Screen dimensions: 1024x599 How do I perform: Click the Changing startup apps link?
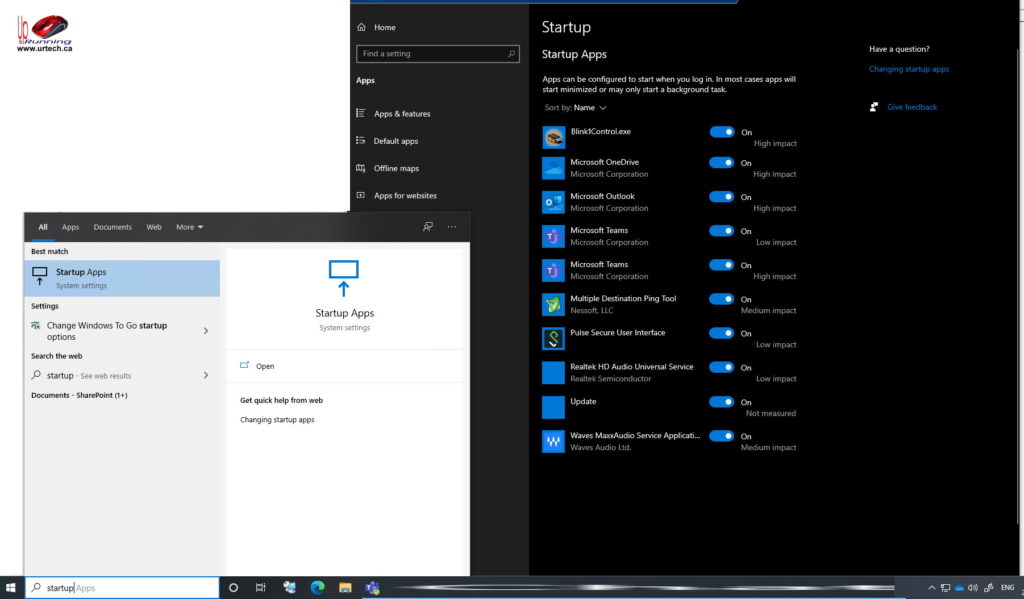(908, 68)
